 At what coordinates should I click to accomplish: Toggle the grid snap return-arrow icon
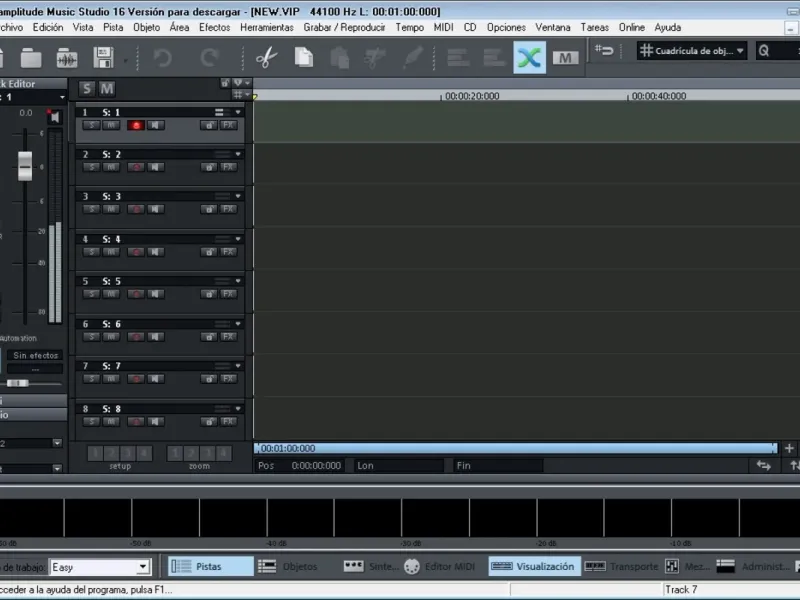pos(605,50)
